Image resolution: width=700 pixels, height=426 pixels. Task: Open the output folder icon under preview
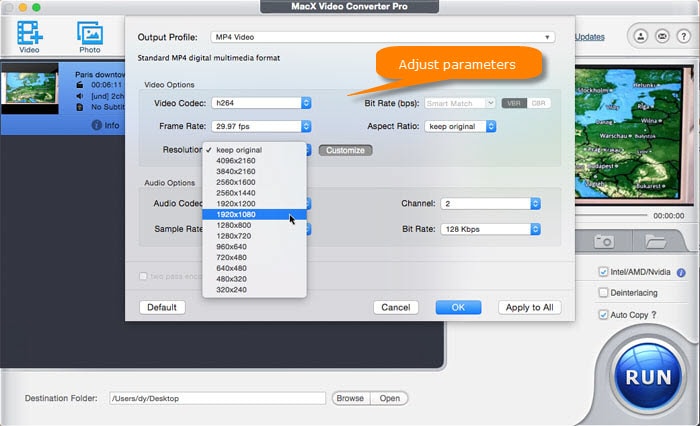[655, 242]
